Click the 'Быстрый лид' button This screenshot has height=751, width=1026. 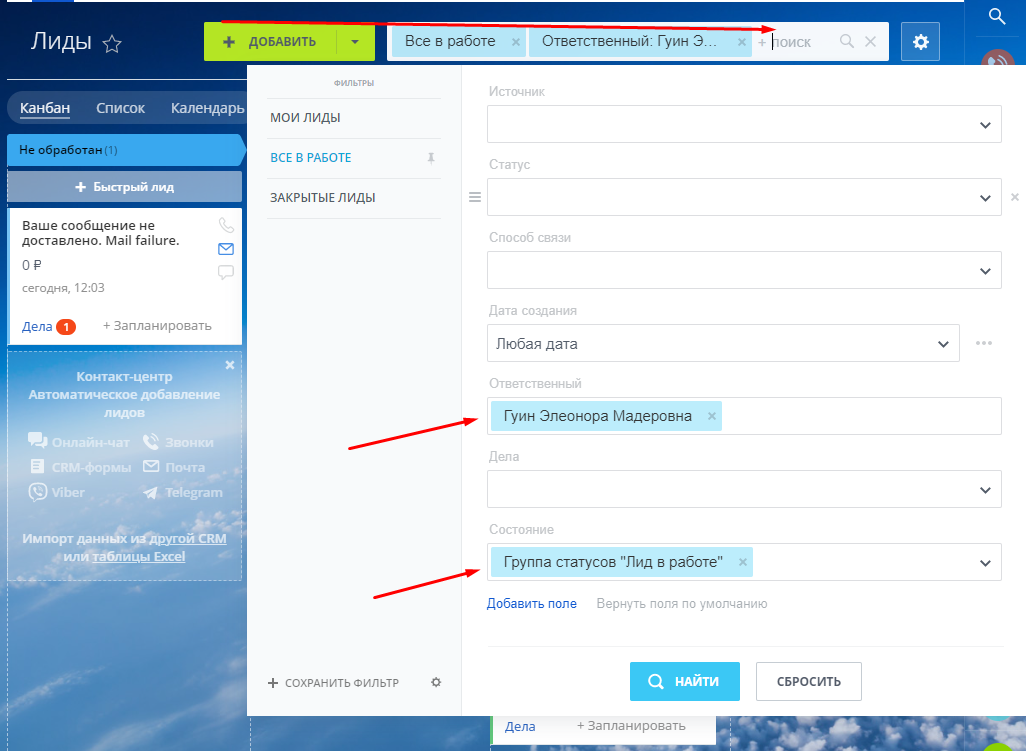[x=124, y=186]
